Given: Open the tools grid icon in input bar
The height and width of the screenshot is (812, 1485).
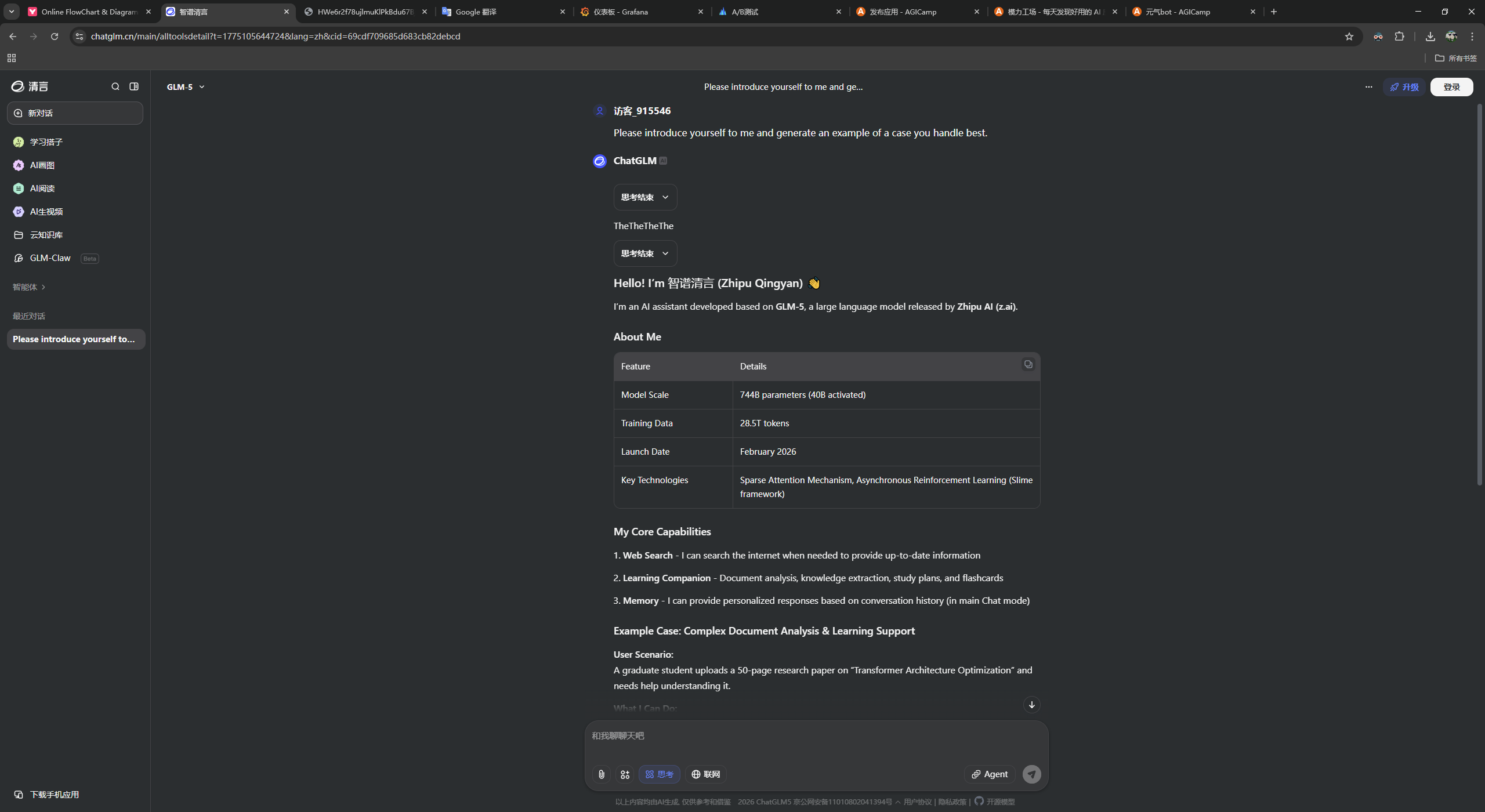Looking at the screenshot, I should (625, 774).
